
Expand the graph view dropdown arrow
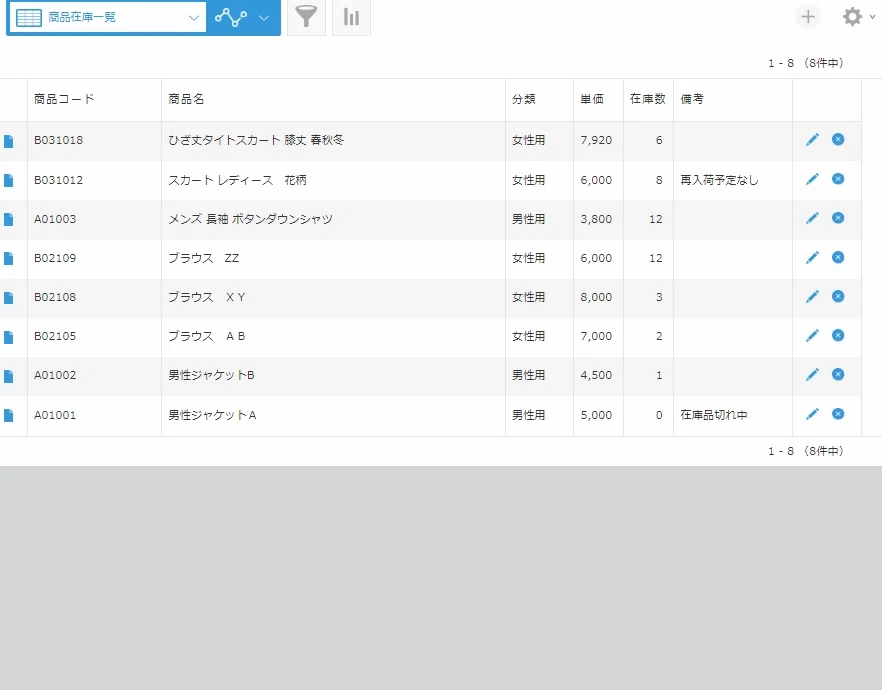click(264, 18)
